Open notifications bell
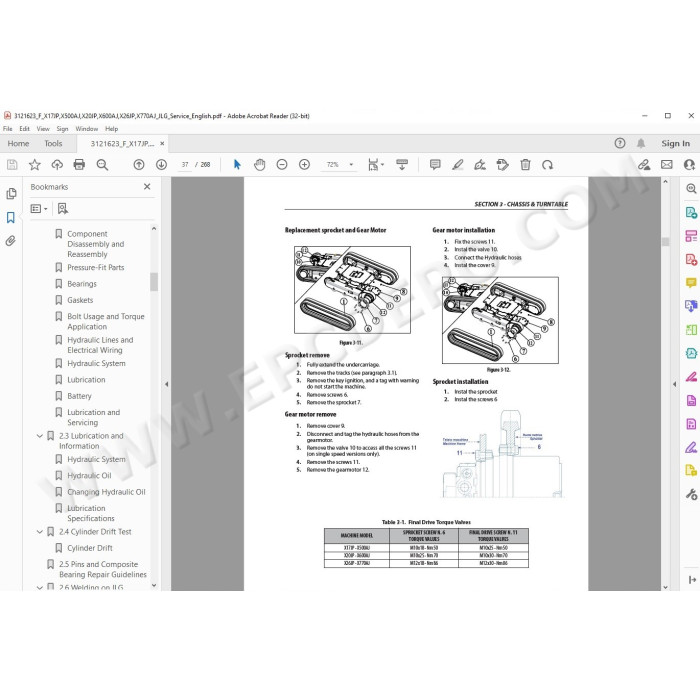This screenshot has height=700, width=700. click(641, 143)
